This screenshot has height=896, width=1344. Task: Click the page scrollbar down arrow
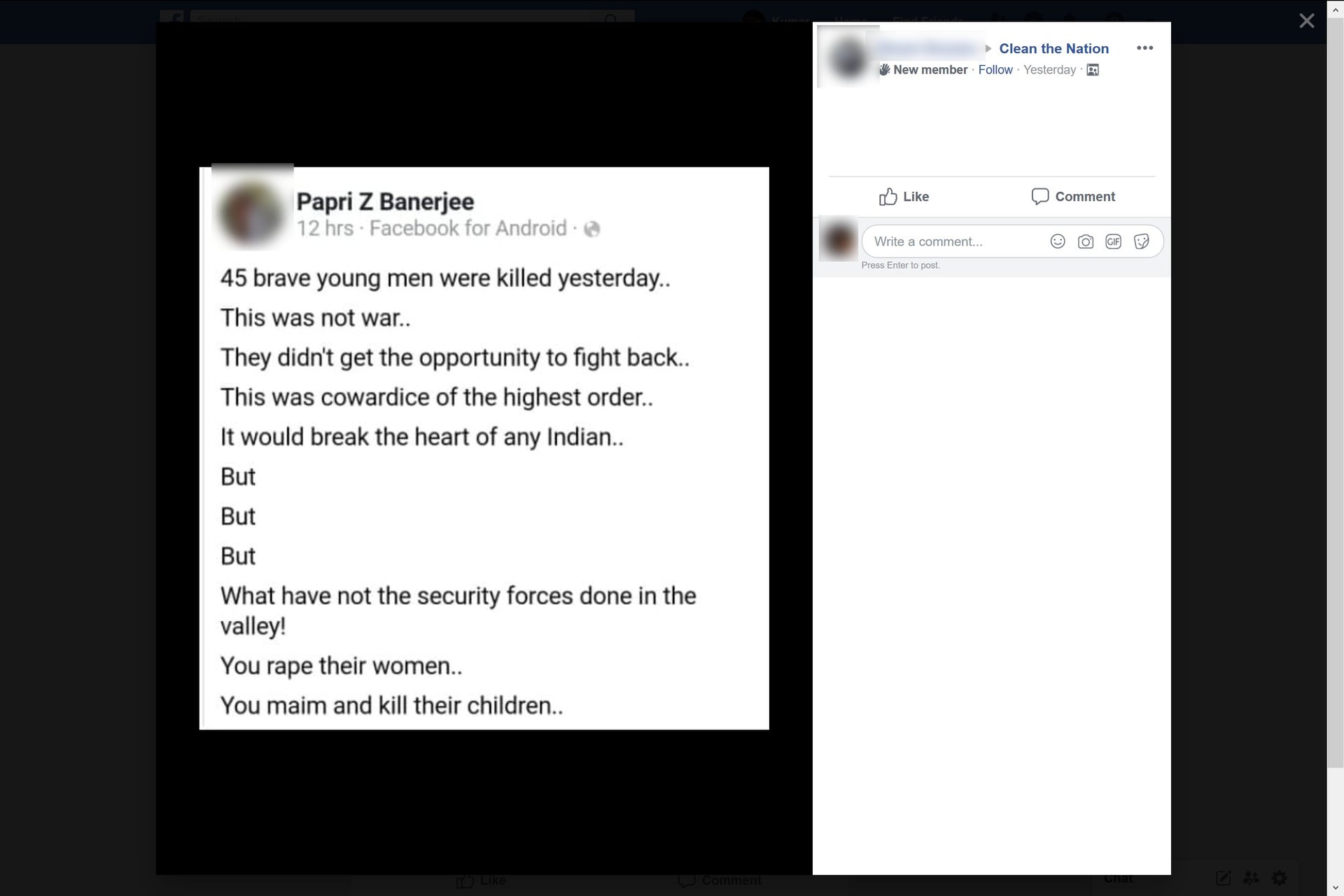click(x=1336, y=888)
